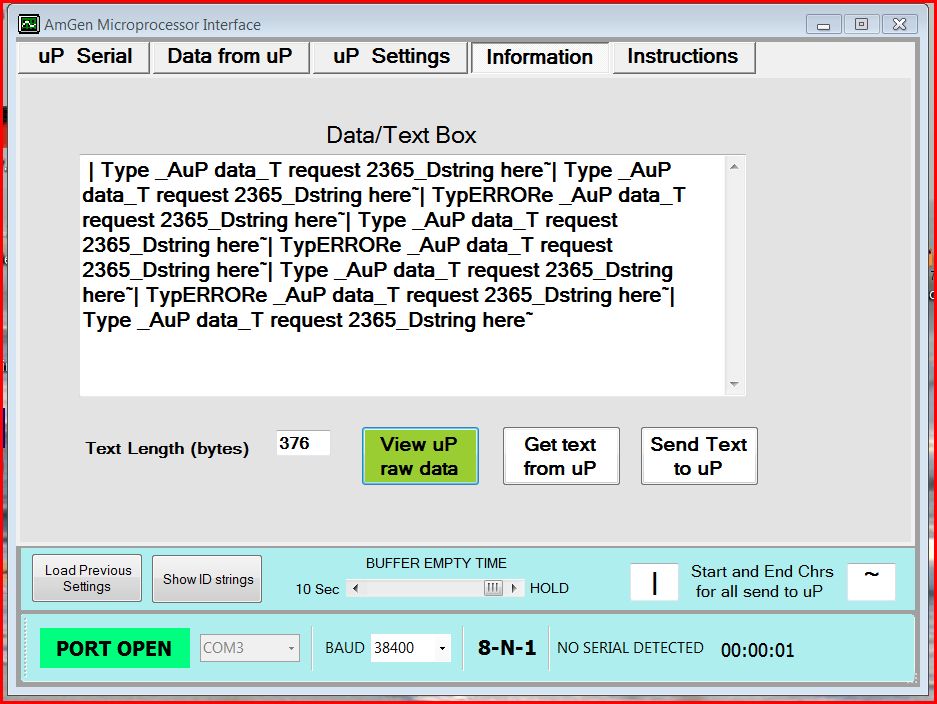This screenshot has height=704, width=937.
Task: Open the Data from uP tab
Action: coord(229,57)
